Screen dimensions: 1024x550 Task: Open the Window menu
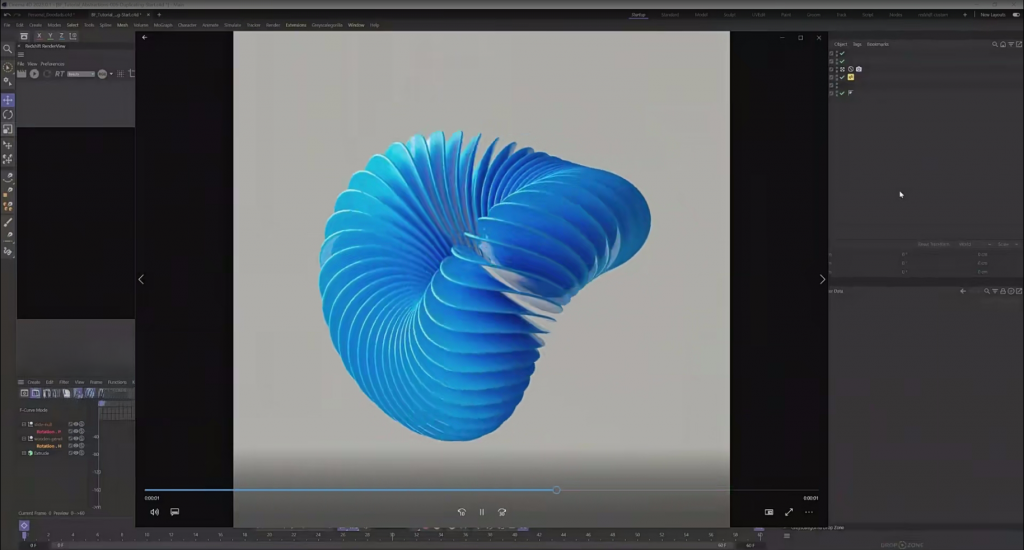356,25
